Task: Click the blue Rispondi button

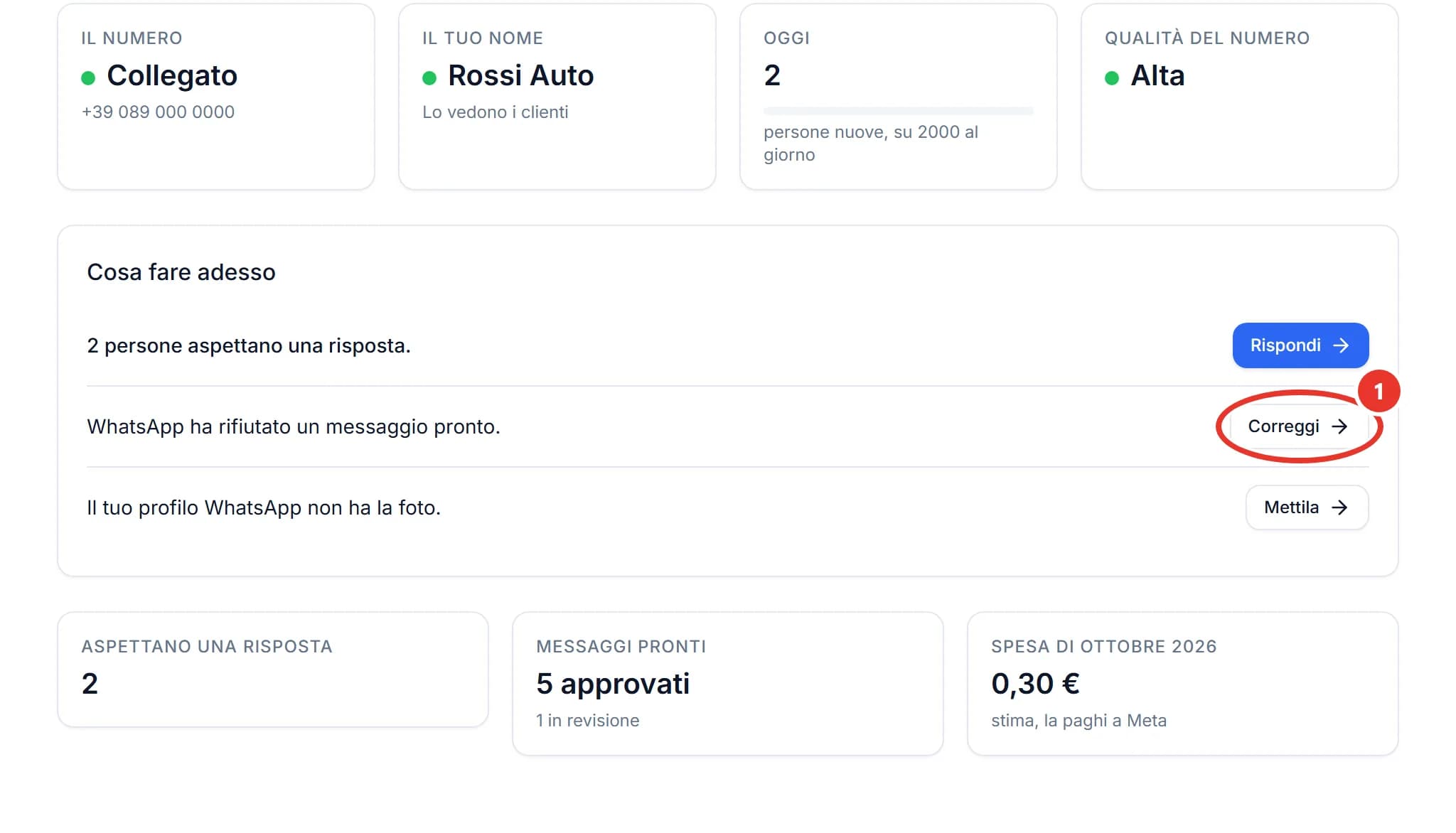Action: pos(1300,345)
